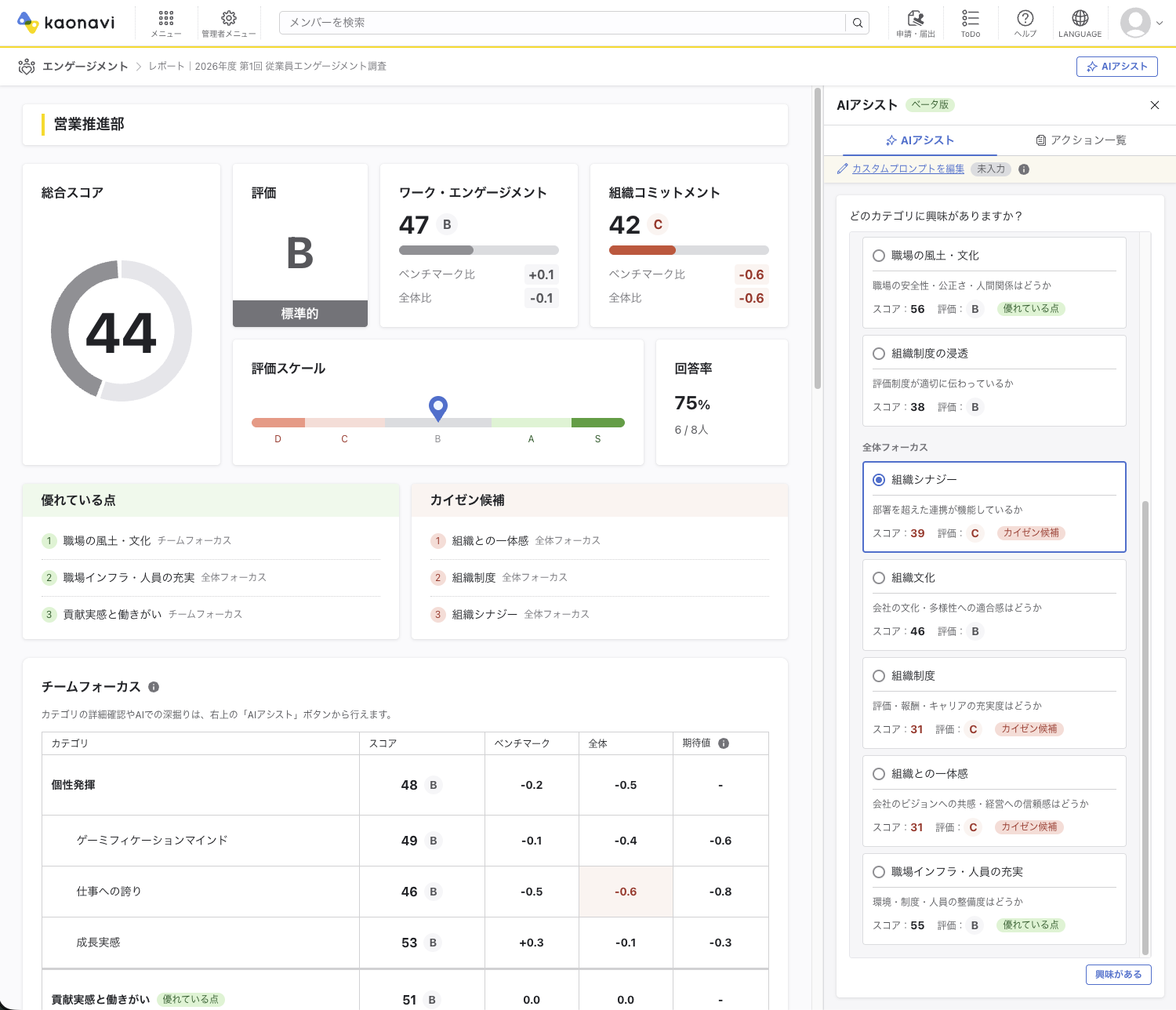The width and height of the screenshot is (1176, 1010).
Task: Click the 組織コミットメント score bar
Action: click(x=689, y=250)
